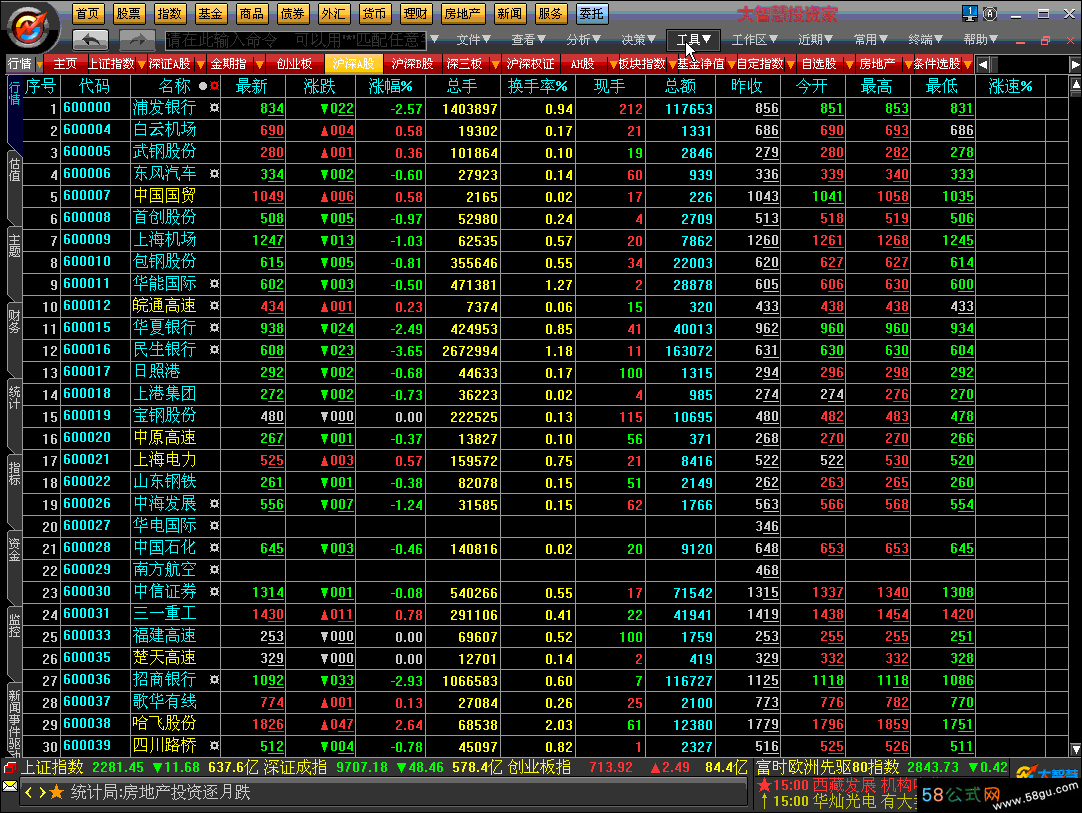
Task: Click the marker icon beside 中国石化
Action: [x=215, y=548]
